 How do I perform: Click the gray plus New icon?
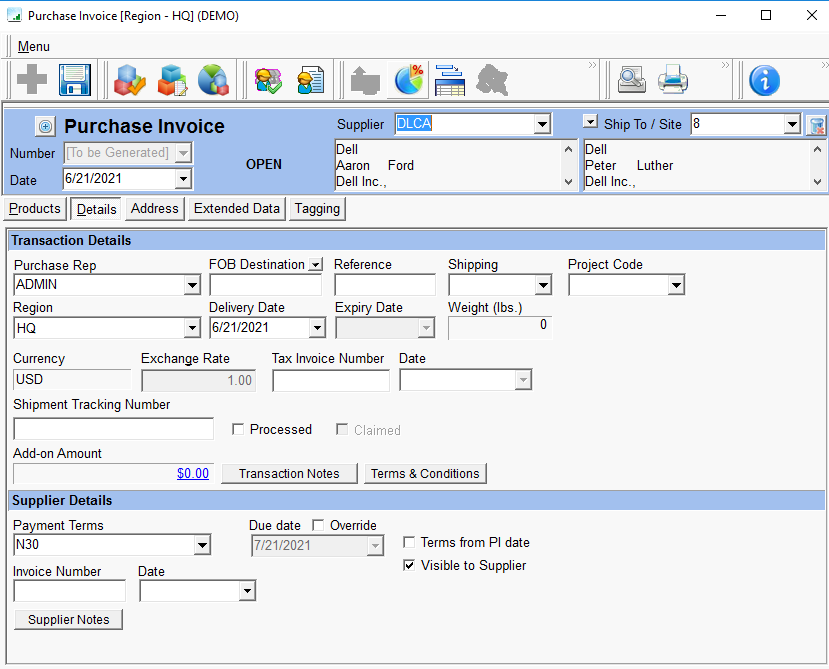pyautogui.click(x=32, y=80)
